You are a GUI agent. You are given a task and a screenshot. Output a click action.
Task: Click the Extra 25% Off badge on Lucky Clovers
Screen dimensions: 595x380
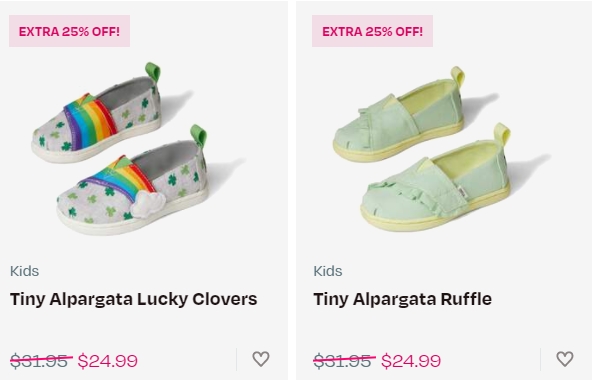pos(69,31)
